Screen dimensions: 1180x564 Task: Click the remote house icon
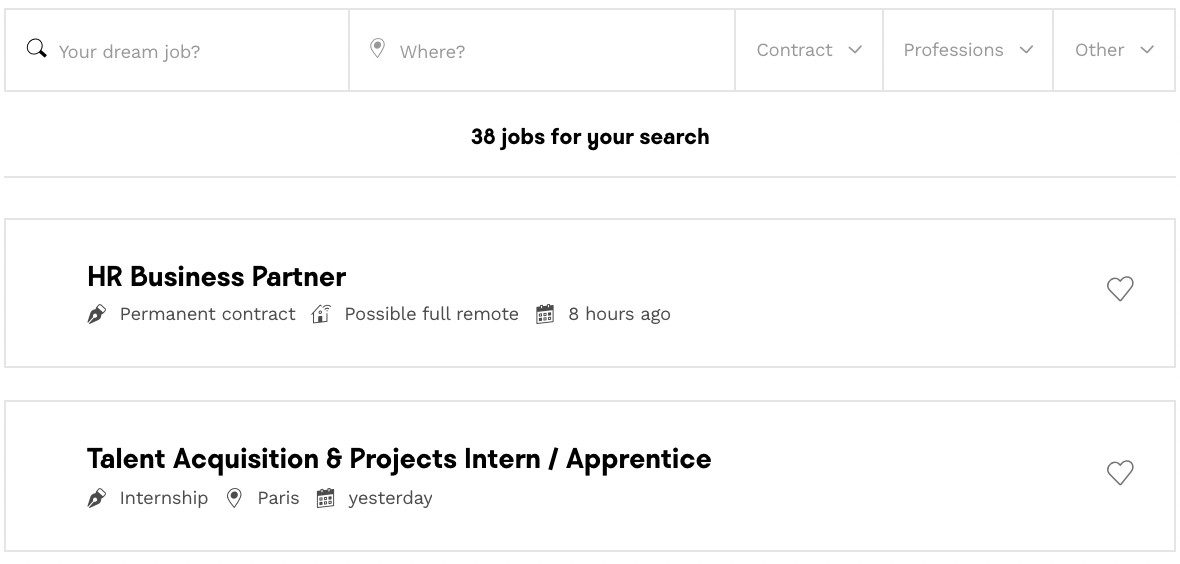coord(321,314)
